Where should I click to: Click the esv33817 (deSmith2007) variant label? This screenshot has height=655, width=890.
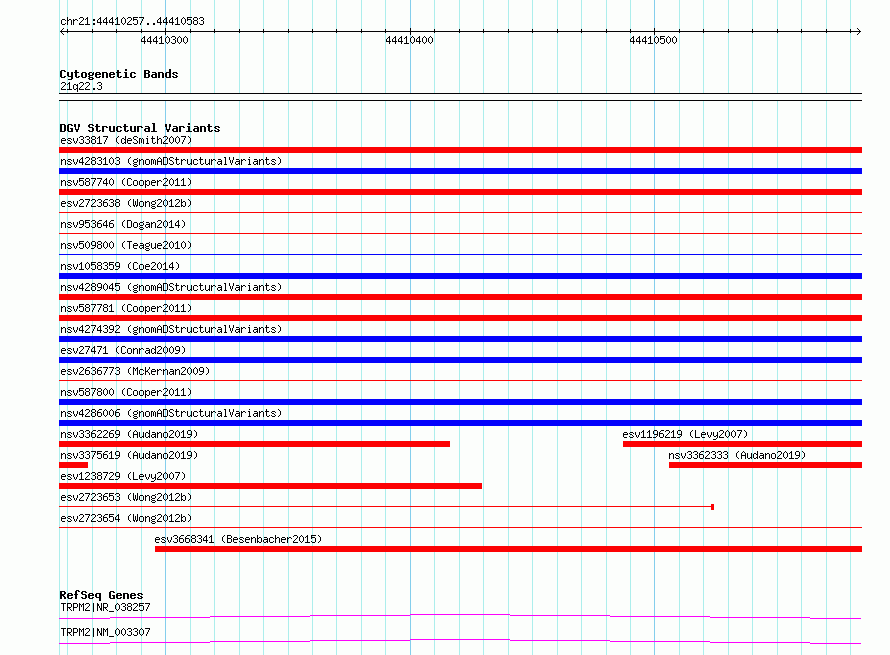[126, 140]
